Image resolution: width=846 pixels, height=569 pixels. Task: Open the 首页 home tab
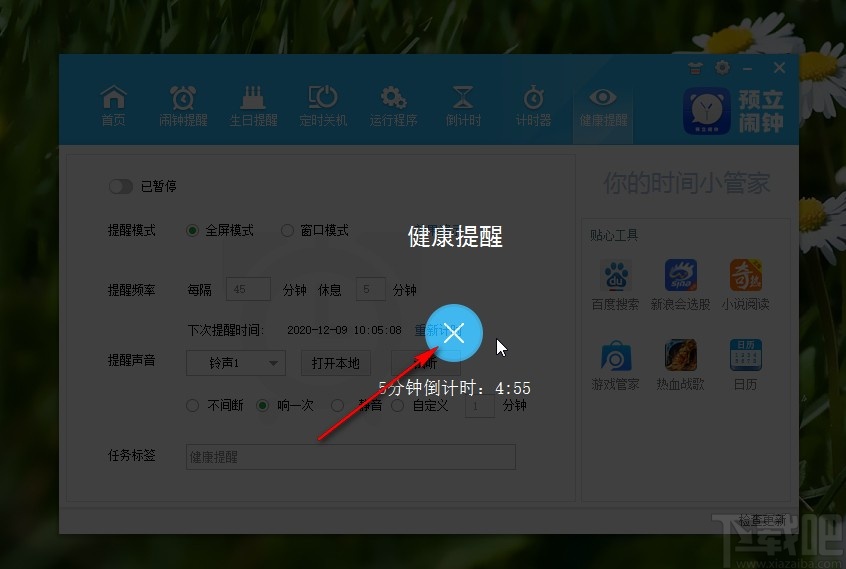pos(113,106)
